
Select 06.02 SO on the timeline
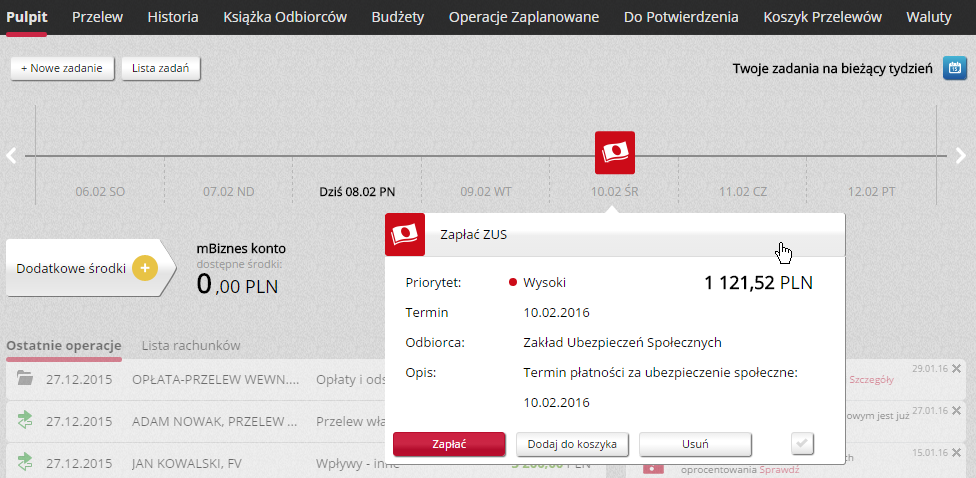tap(100, 192)
